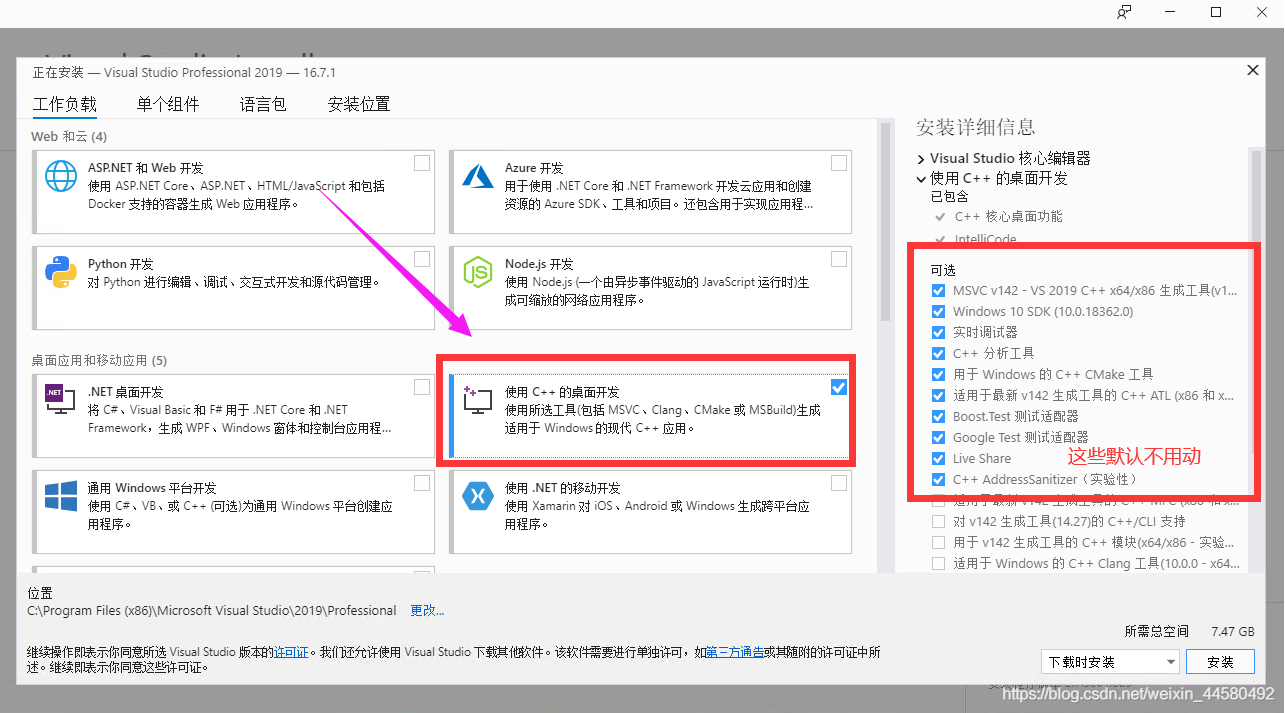Click the 桌面应用和移动应用 (5) section heading
The image size is (1285, 713).
pyautogui.click(x=99, y=360)
